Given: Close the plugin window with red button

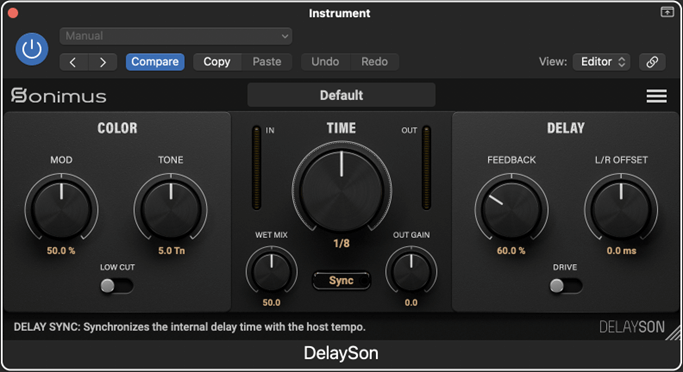Looking at the screenshot, I should point(13,13).
